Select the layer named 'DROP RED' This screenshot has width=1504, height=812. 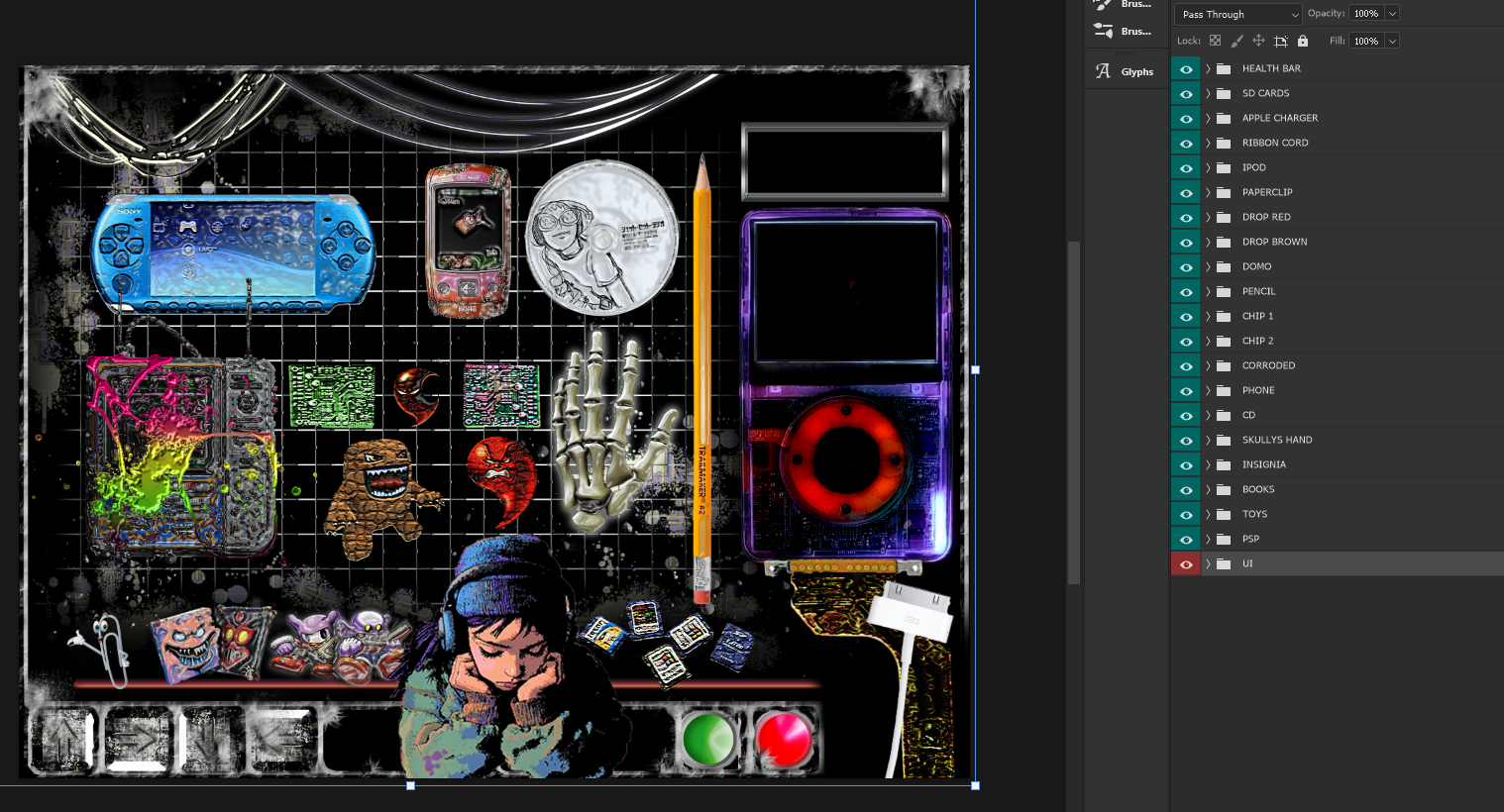pos(1266,217)
